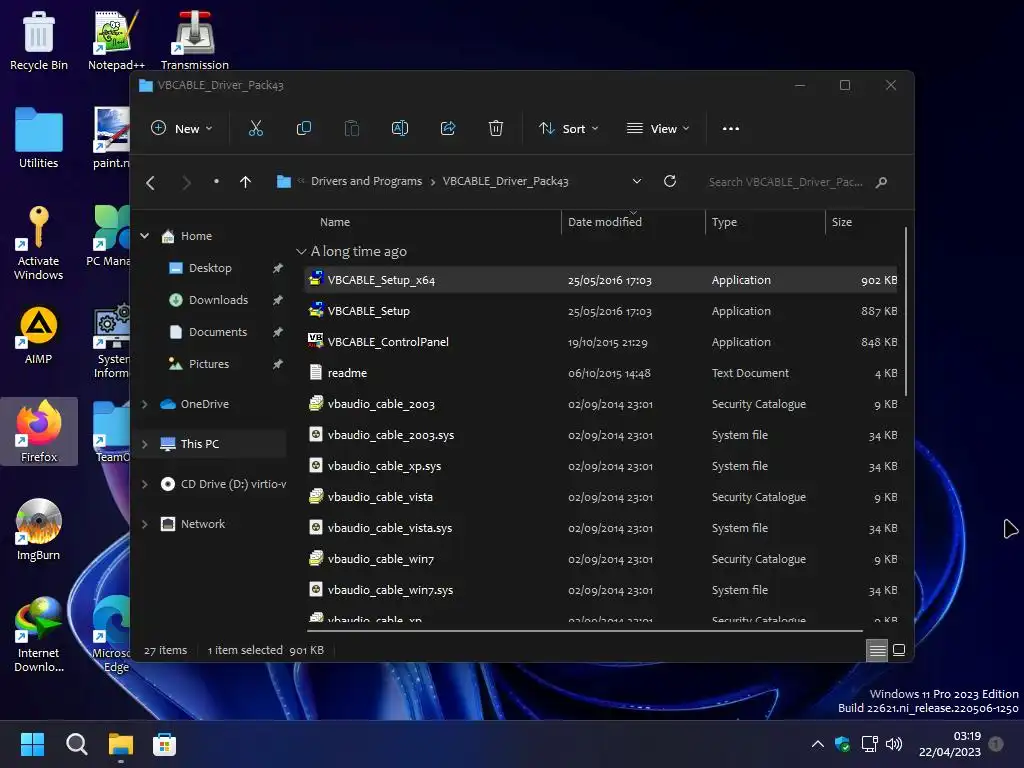This screenshot has width=1024, height=768.
Task: Open the Sort dropdown menu
Action: tap(568, 129)
